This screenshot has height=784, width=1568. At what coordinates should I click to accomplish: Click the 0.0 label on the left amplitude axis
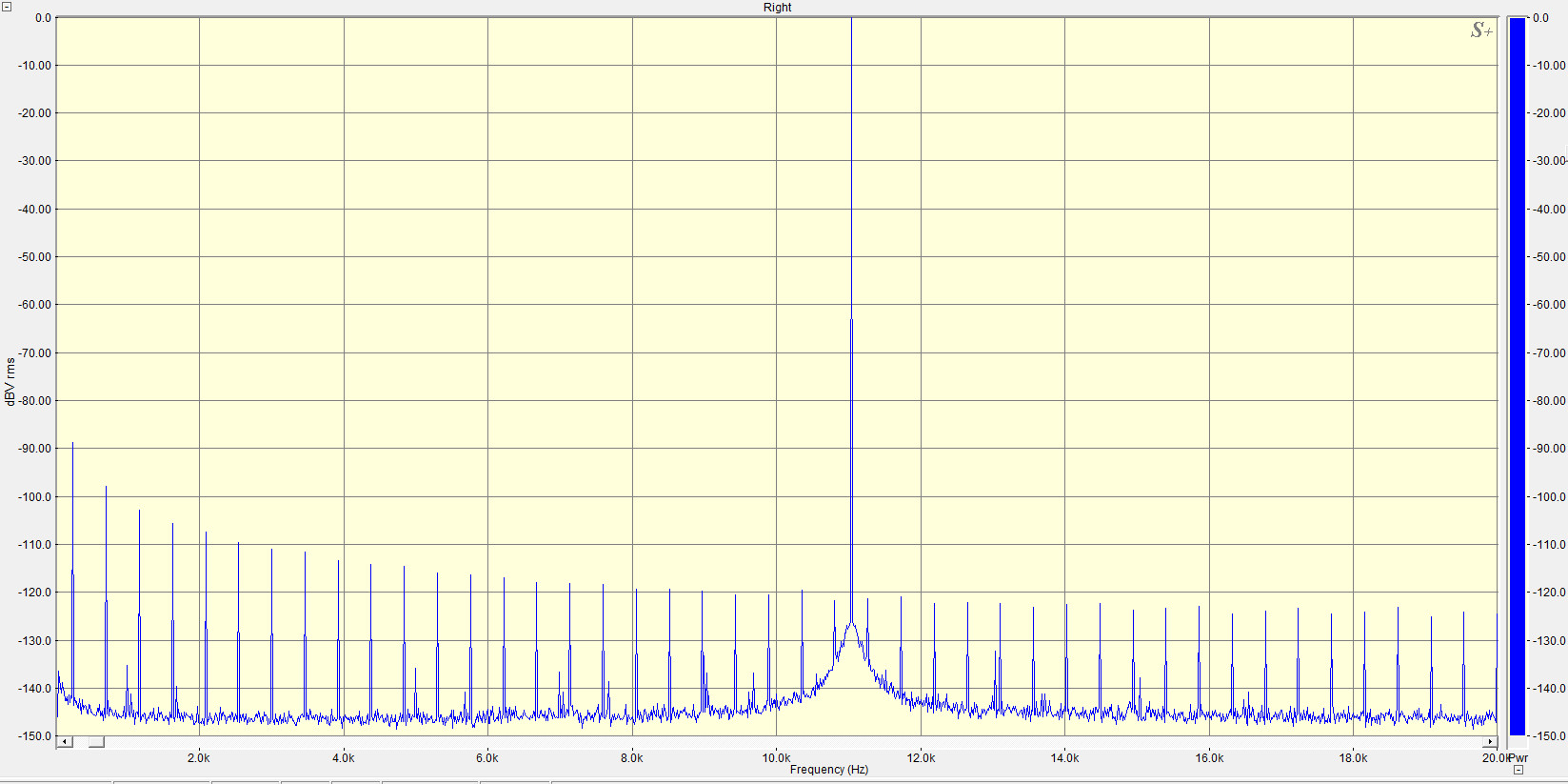[44, 18]
